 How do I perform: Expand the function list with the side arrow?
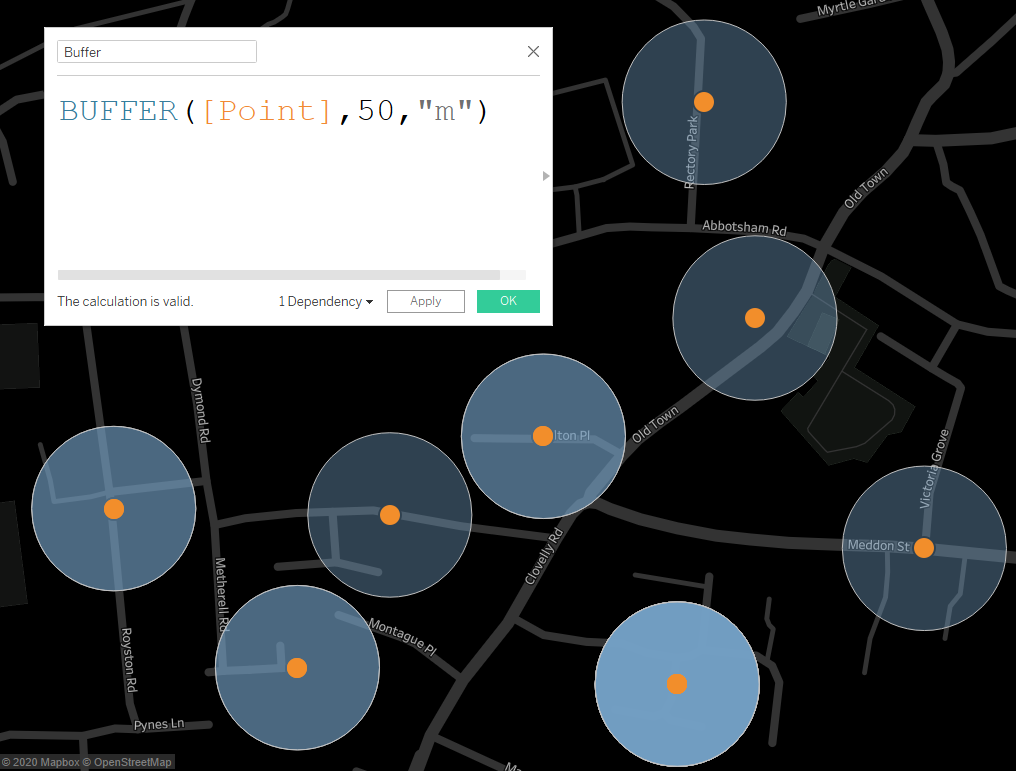(546, 176)
